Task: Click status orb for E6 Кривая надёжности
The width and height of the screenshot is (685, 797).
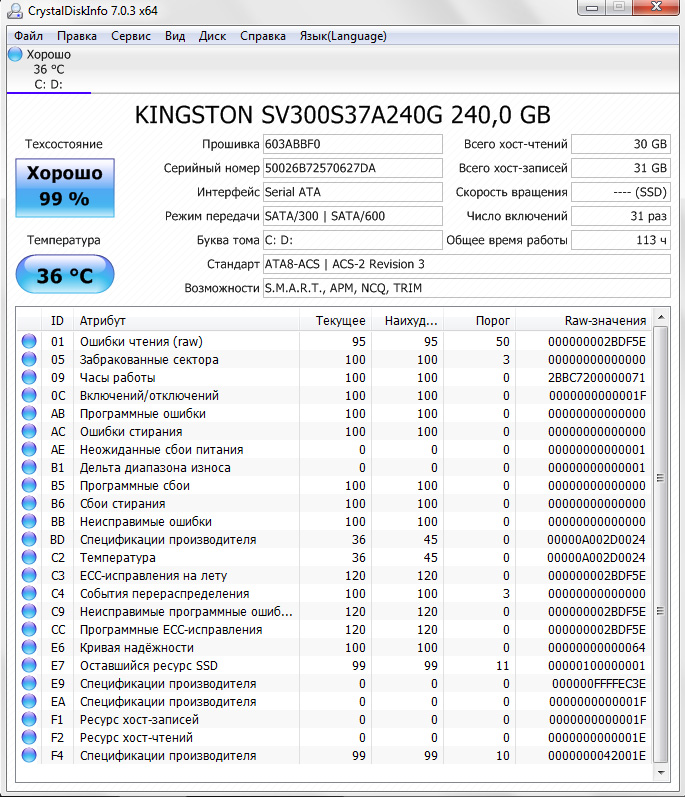Action: (29, 647)
